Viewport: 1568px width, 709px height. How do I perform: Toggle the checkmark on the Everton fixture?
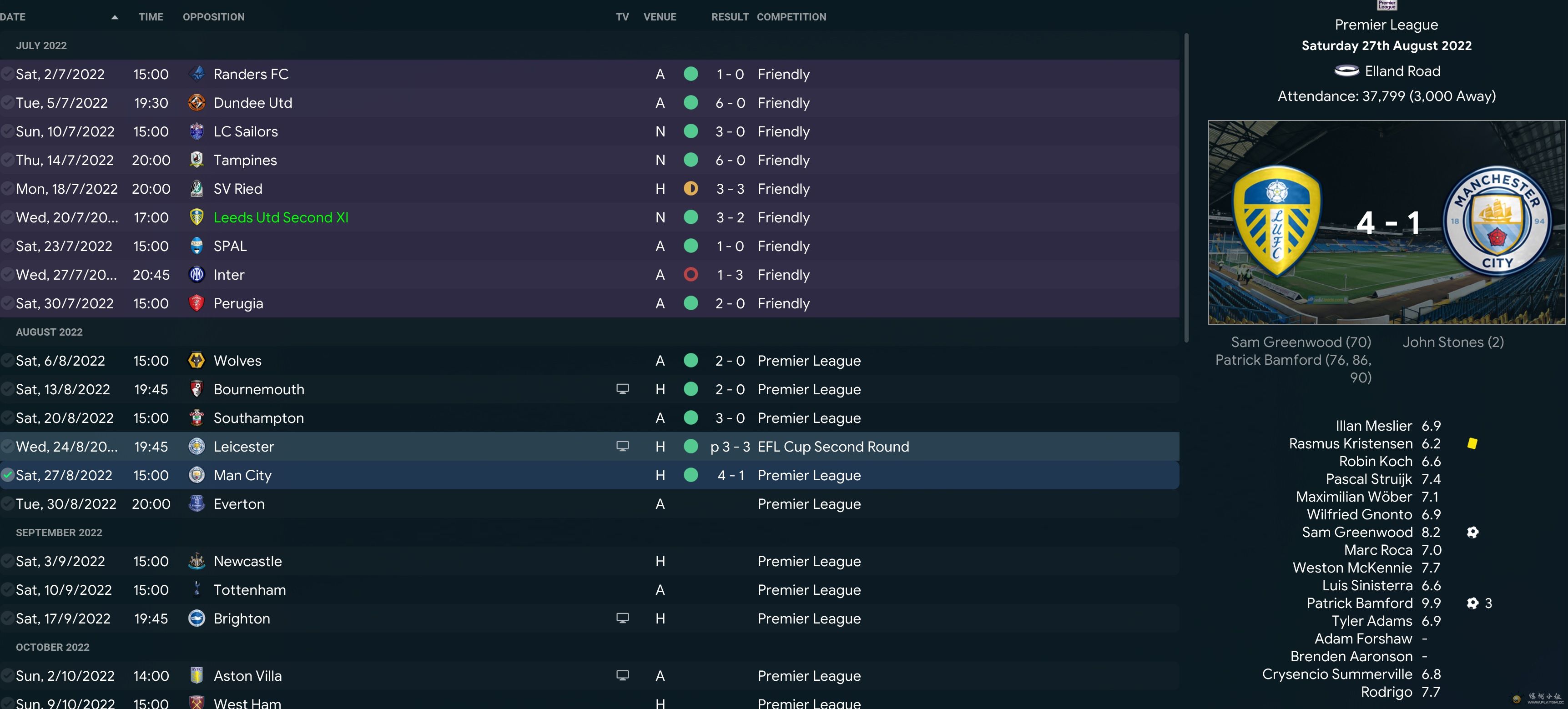[7, 504]
